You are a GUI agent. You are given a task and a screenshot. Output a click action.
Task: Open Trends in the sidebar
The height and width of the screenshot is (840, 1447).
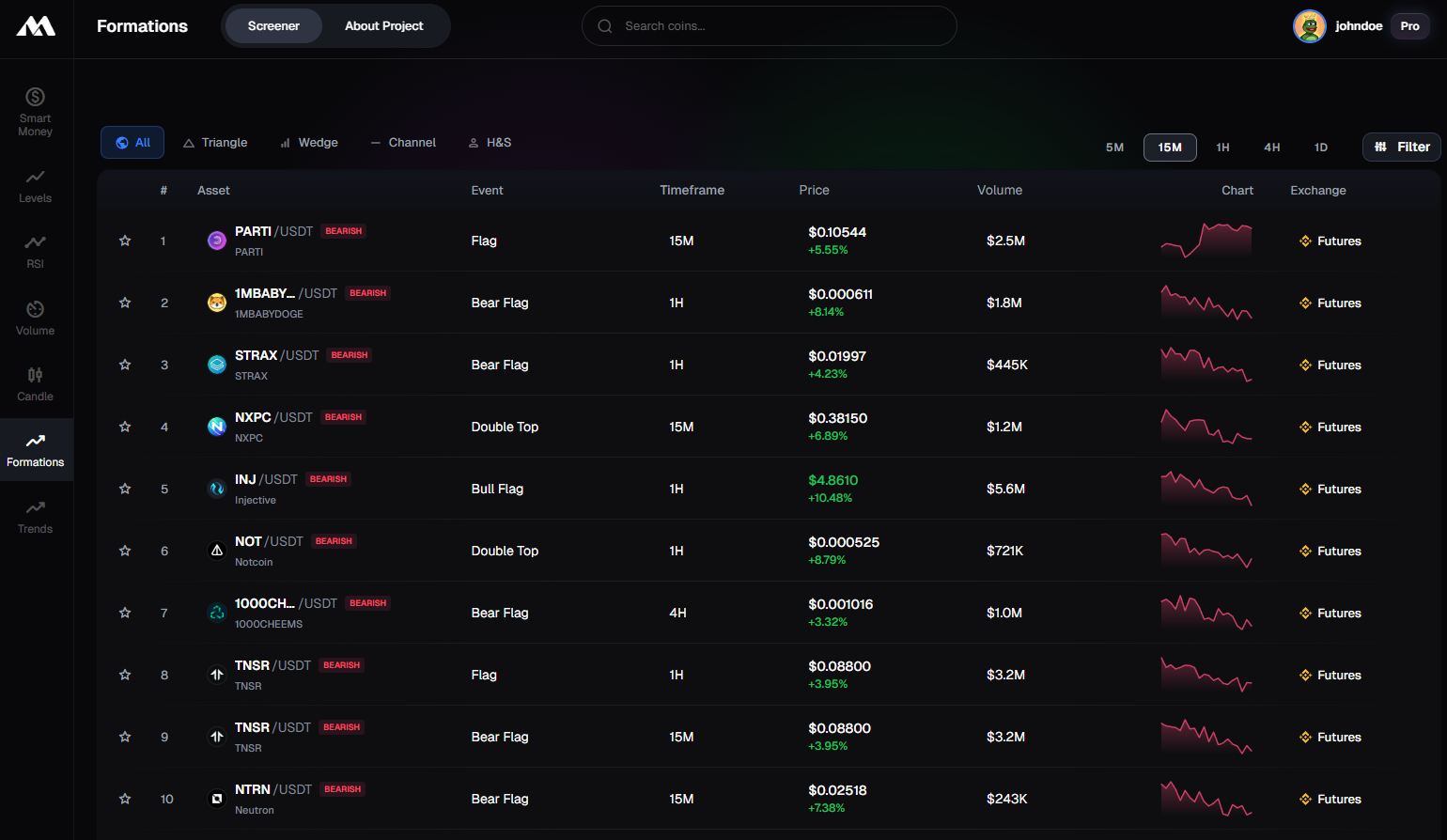pyautogui.click(x=35, y=517)
